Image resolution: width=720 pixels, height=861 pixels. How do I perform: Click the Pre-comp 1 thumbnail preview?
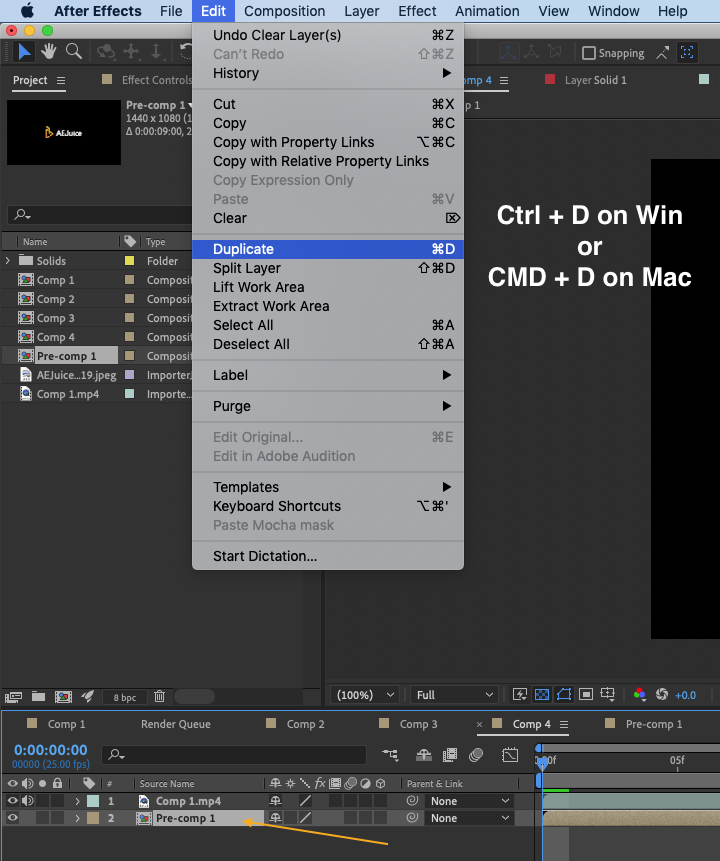(64, 132)
